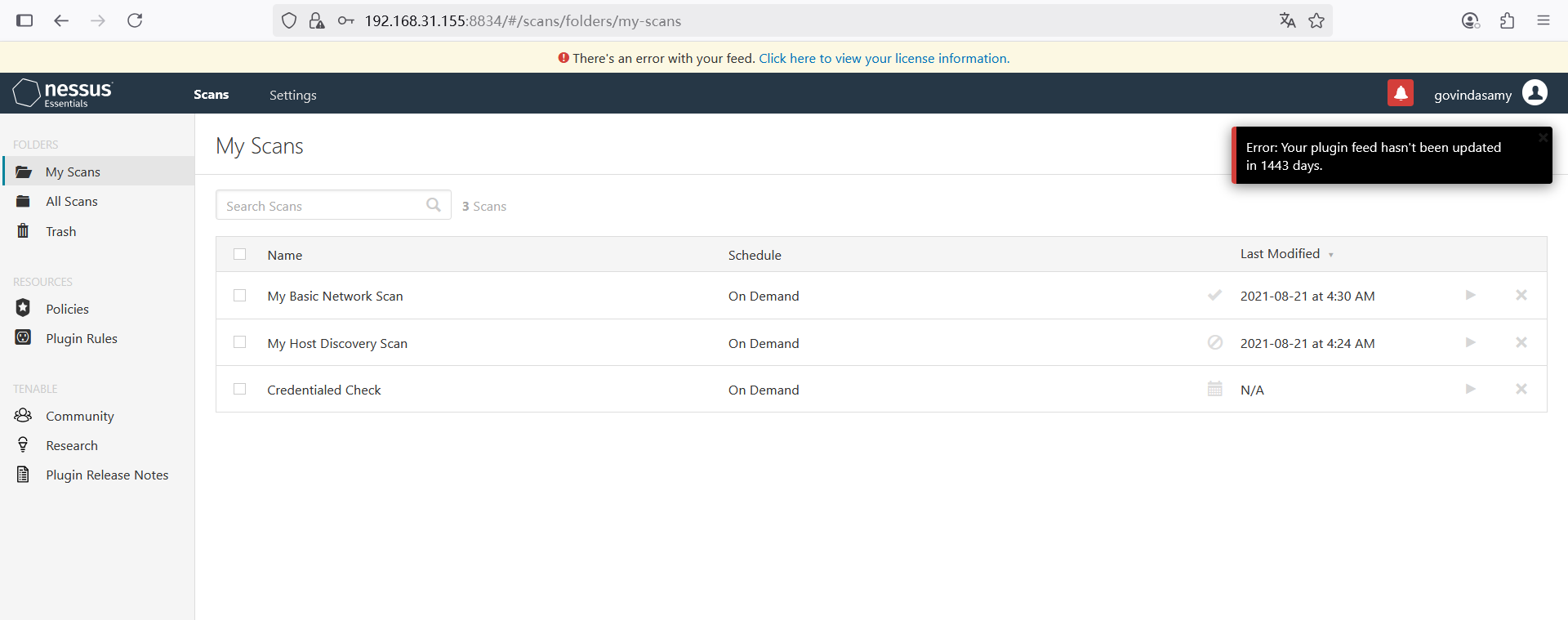This screenshot has width=1568, height=620.
Task: Click the Community people icon
Action: tap(23, 415)
